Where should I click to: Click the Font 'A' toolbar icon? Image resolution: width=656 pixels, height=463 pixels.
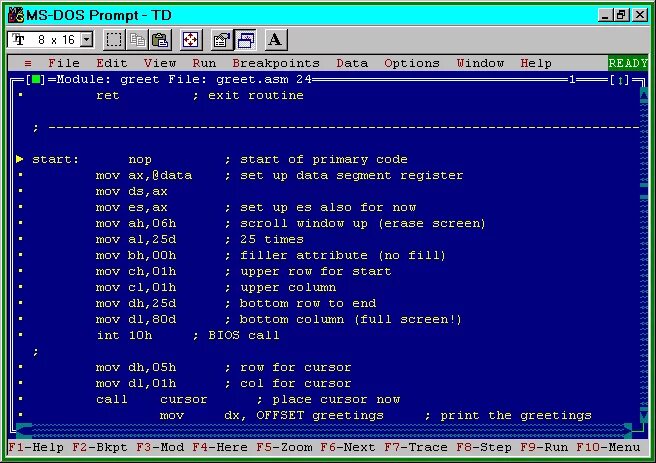(275, 40)
